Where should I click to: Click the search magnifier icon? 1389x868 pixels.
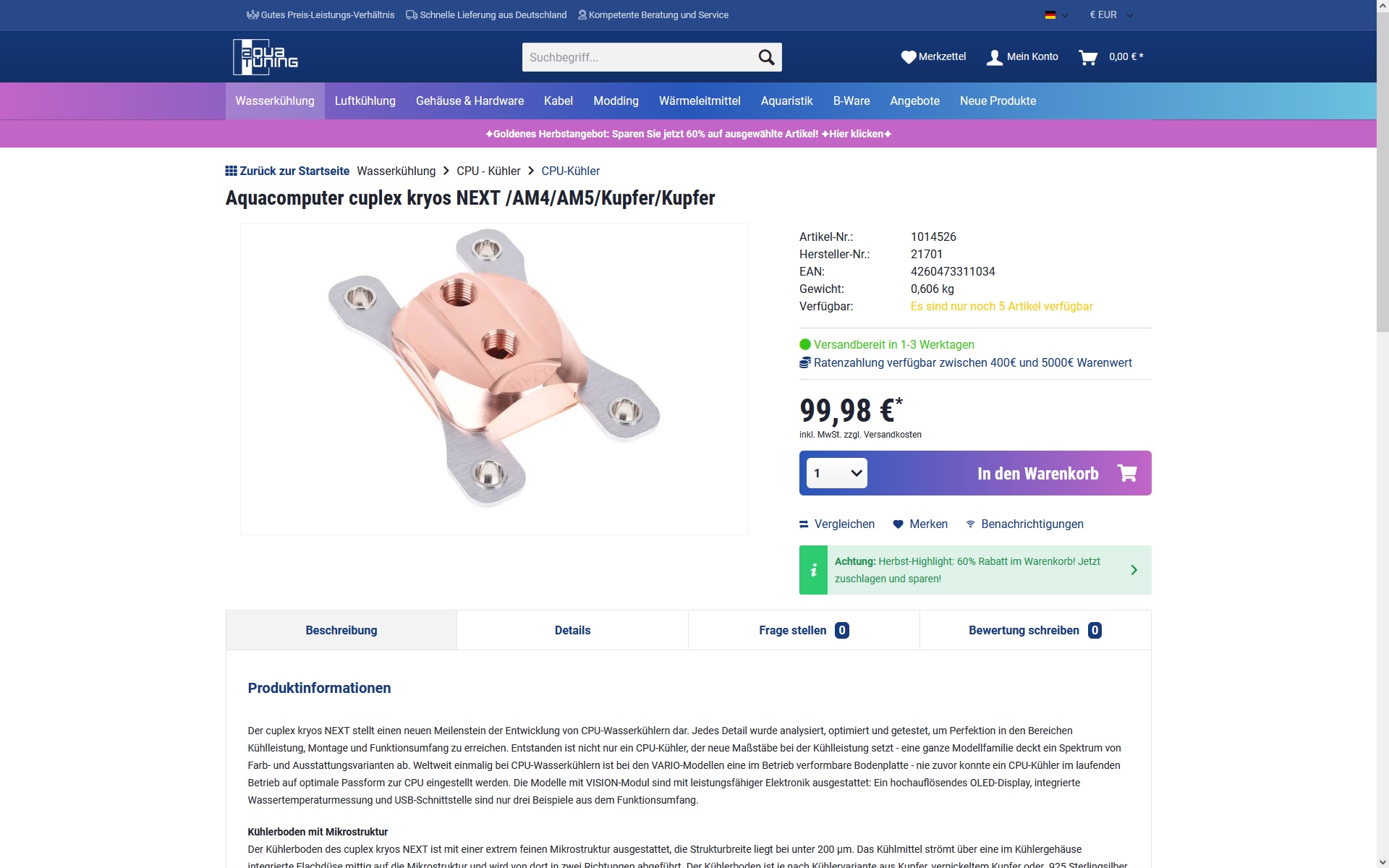pos(766,57)
